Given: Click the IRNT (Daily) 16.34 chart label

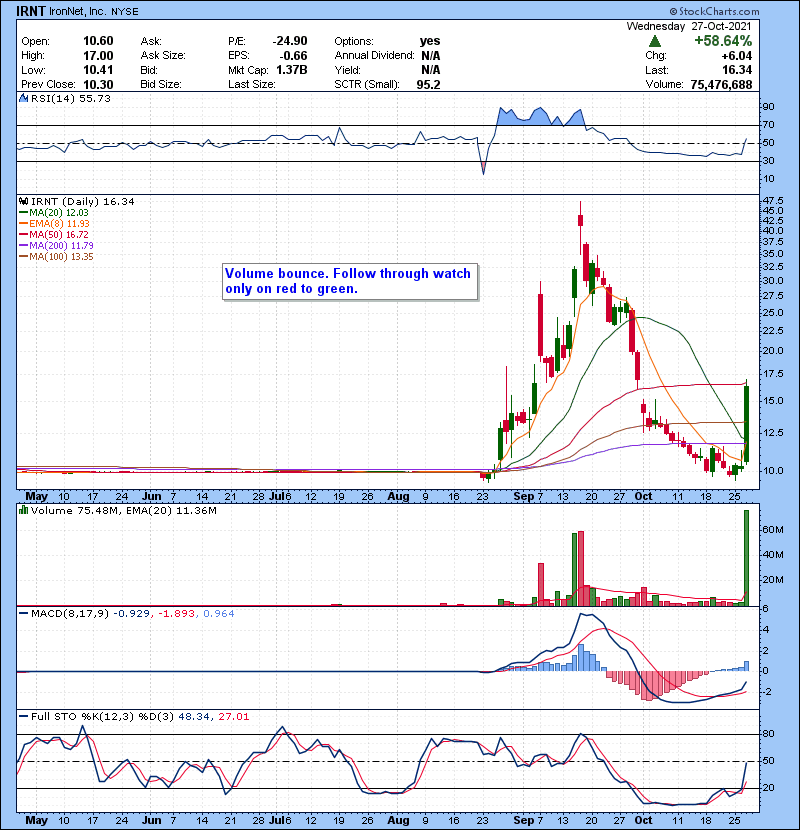Looking at the screenshot, I should click(x=83, y=201).
